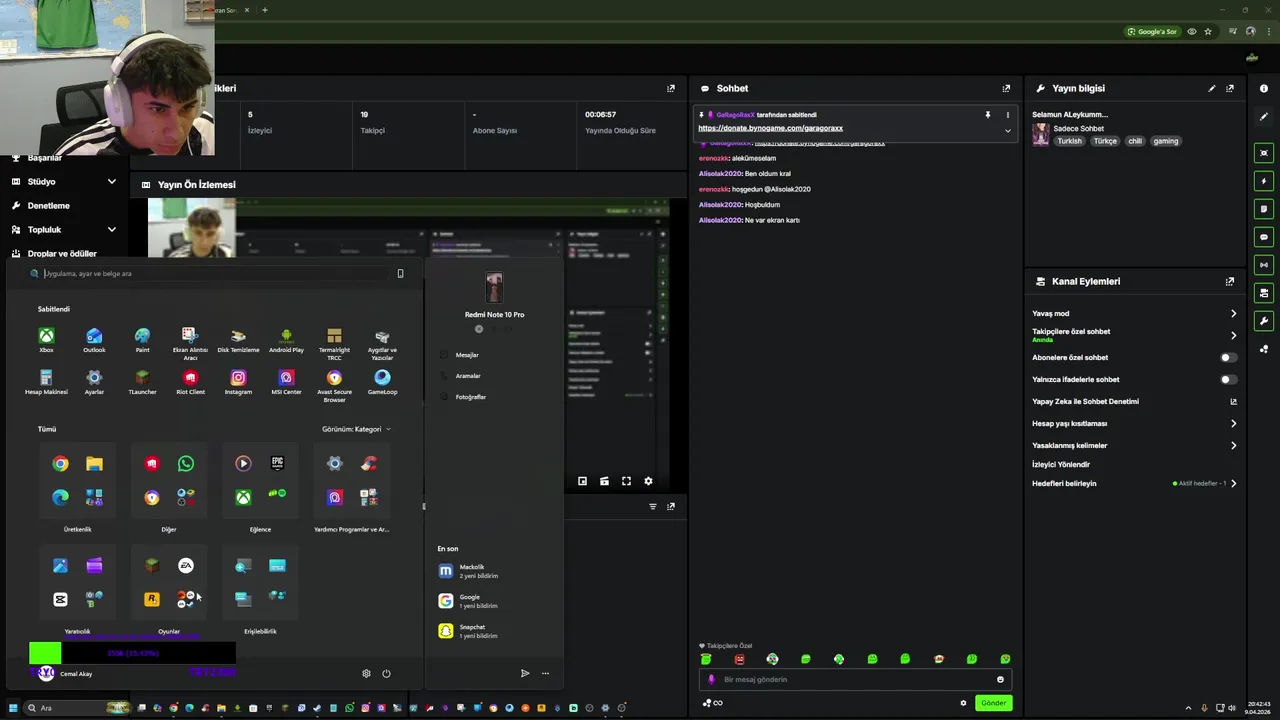The height and width of the screenshot is (720, 1280).
Task: Expand Takipçilere özel sohbet settings
Action: pyautogui.click(x=1233, y=335)
